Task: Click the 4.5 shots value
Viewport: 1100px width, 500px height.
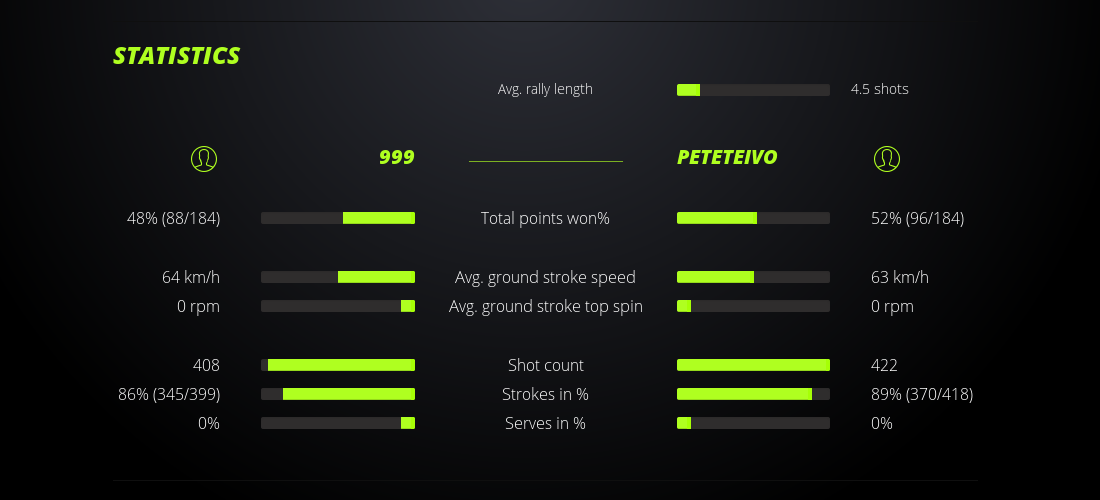Action: [879, 89]
